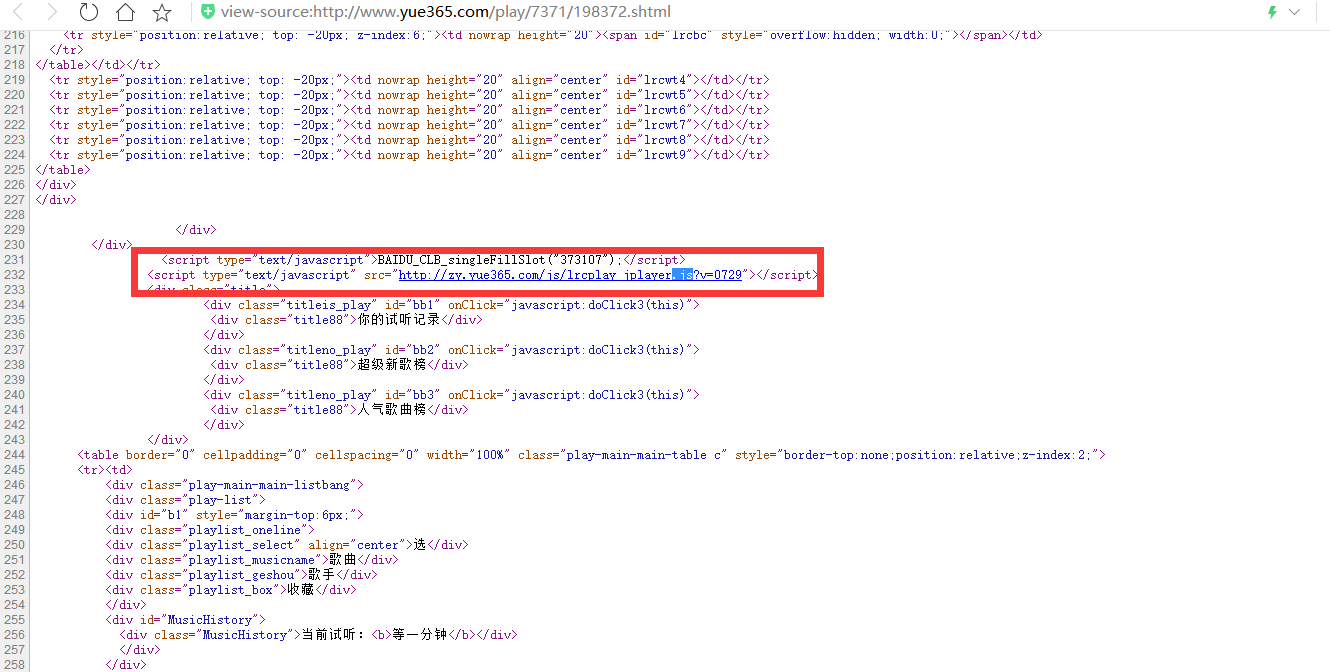Expand the address bar dropdown chevron
The width and height of the screenshot is (1330, 672).
[x=1295, y=13]
